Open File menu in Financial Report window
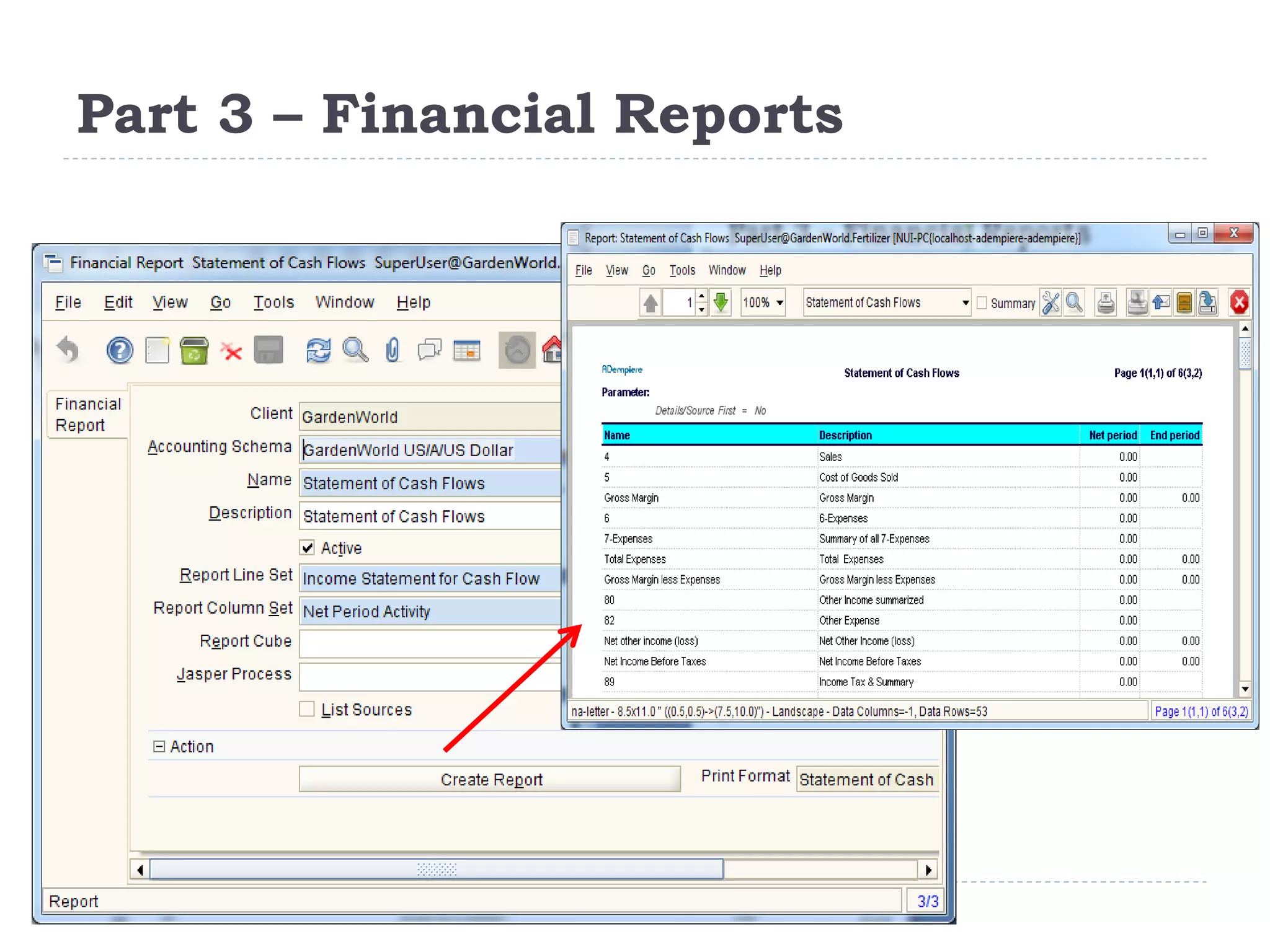1270x952 pixels. click(68, 302)
